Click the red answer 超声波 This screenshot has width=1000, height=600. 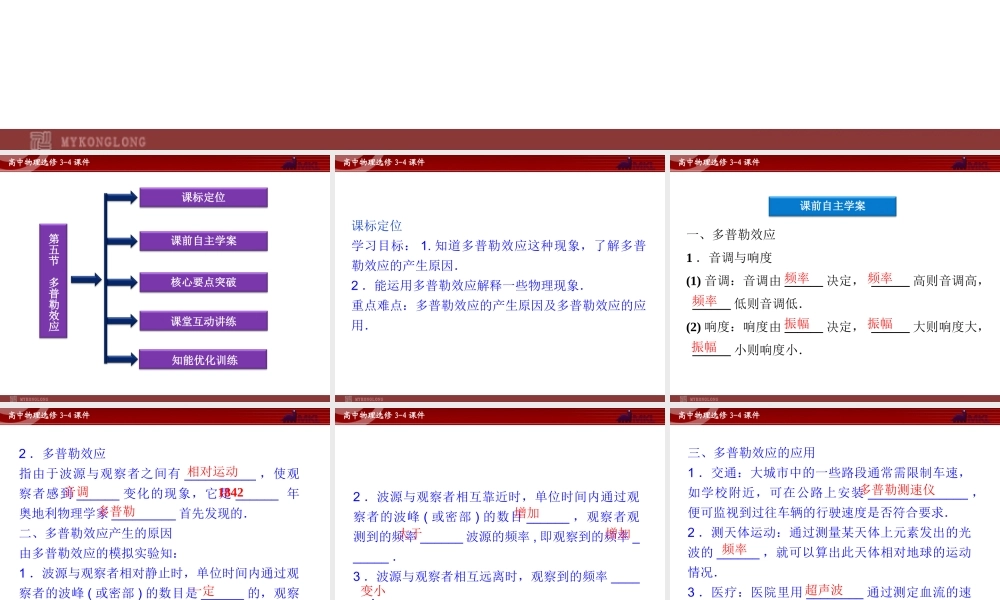coord(824,590)
